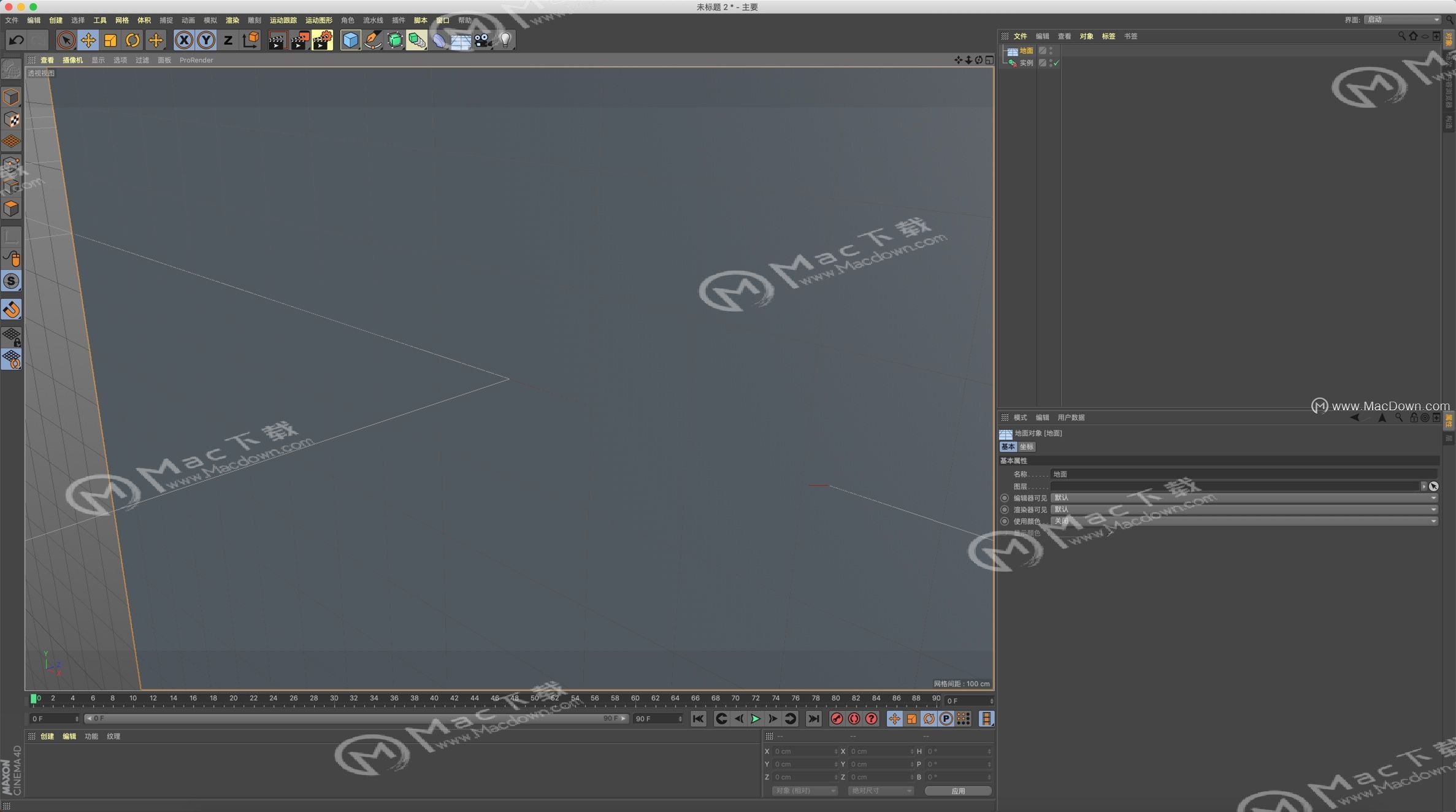Image resolution: width=1456 pixels, height=812 pixels.
Task: Toggle the Z axis lock
Action: (x=228, y=40)
